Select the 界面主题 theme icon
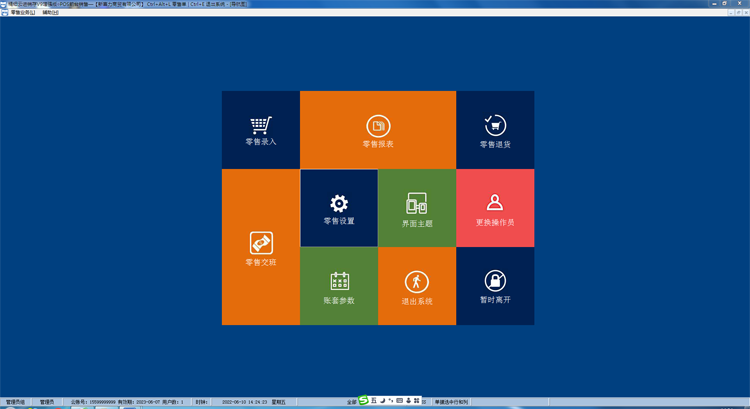This screenshot has width=750, height=409. point(417,205)
